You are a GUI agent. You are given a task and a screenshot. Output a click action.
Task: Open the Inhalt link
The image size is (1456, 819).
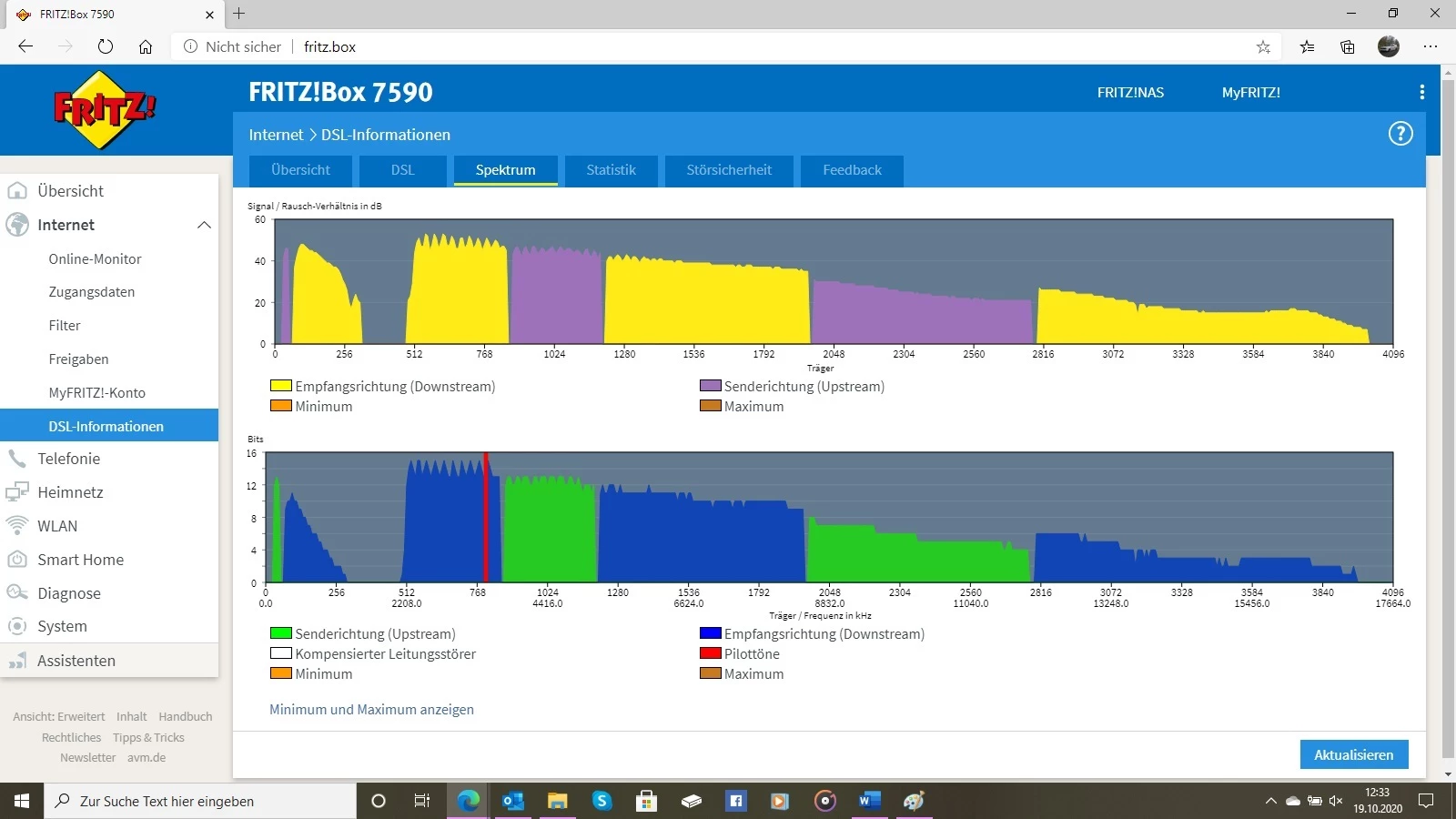pos(132,717)
